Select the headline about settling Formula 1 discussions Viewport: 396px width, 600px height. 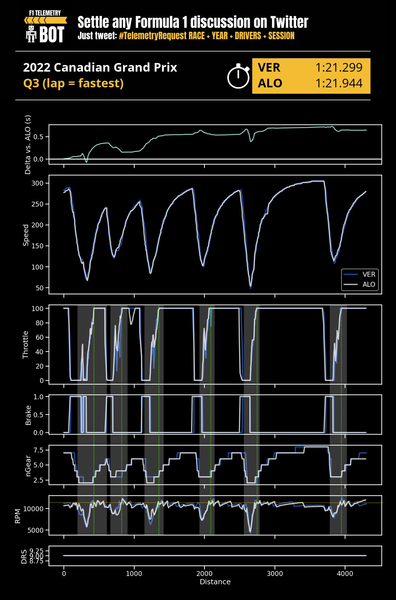(x=193, y=23)
